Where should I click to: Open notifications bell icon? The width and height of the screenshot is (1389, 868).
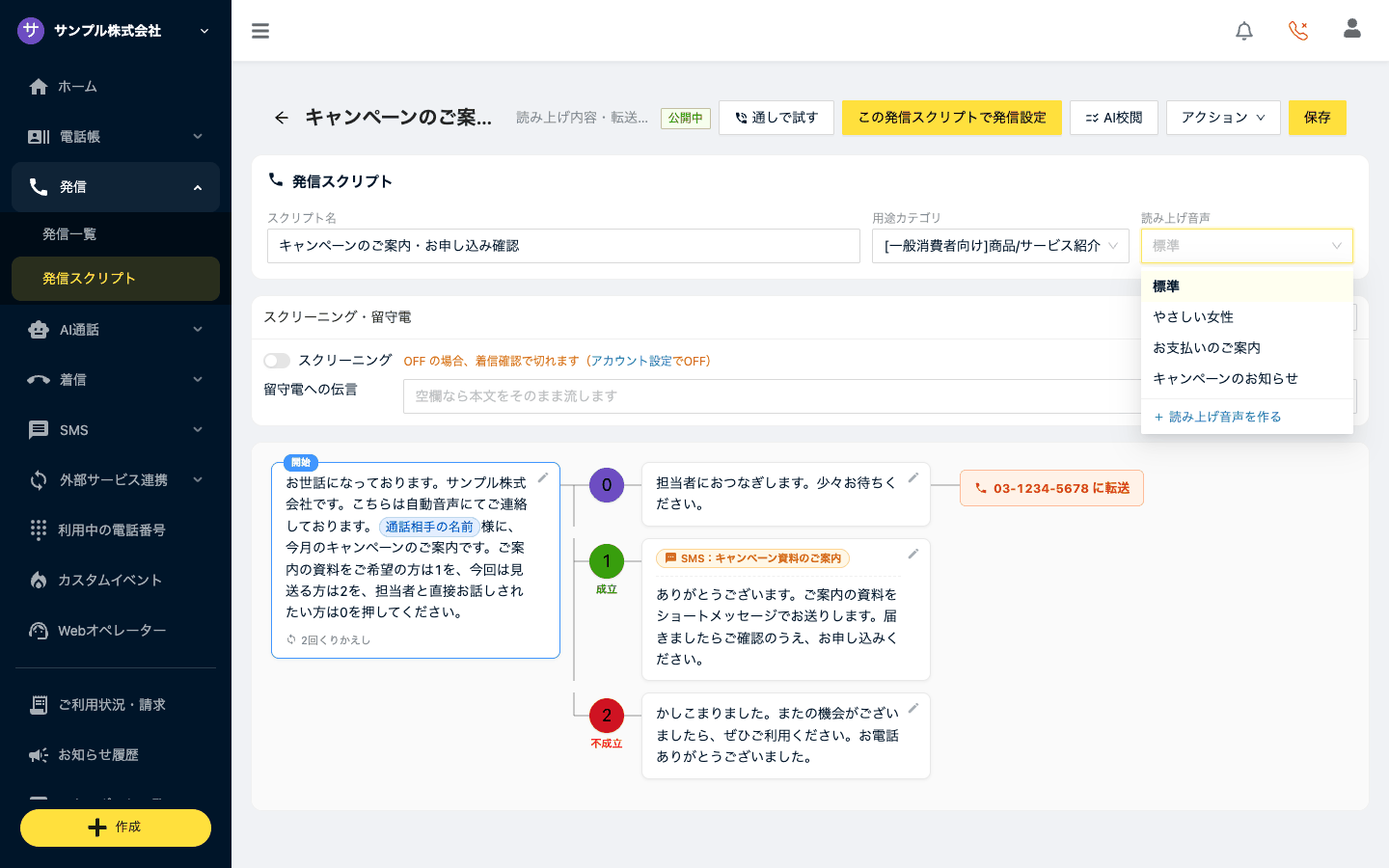point(1244,31)
